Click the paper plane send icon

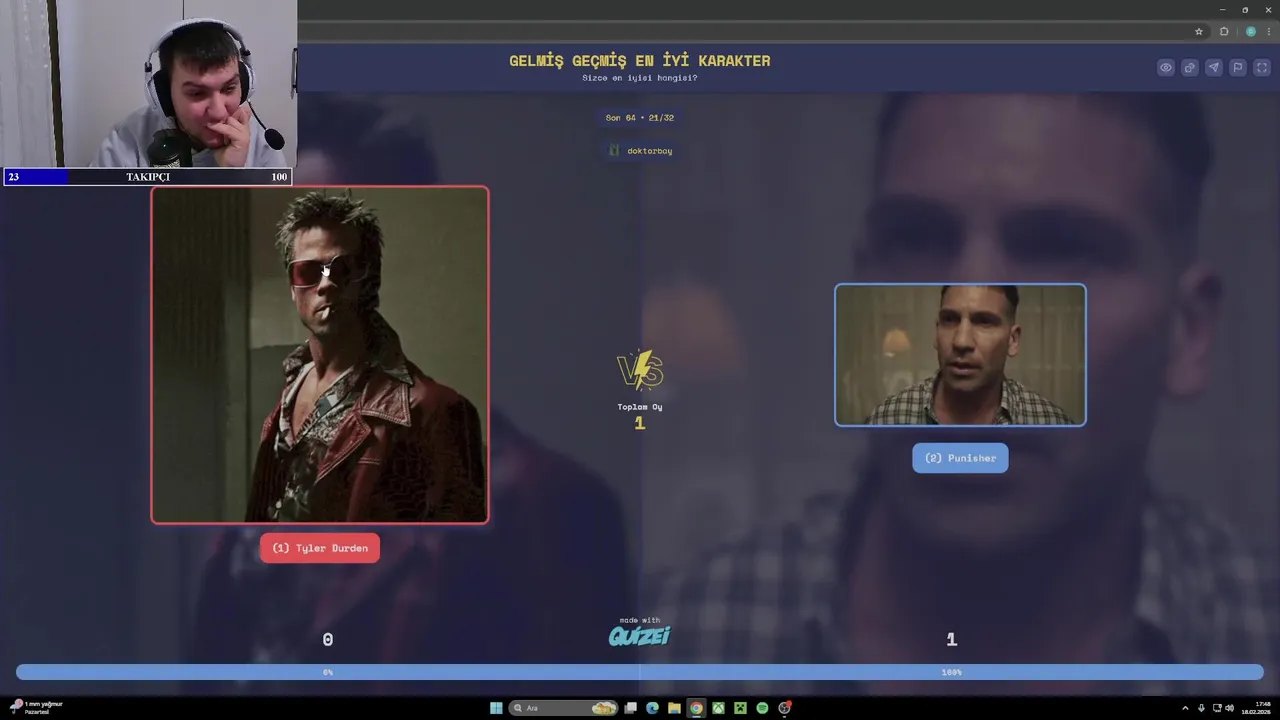pos(1214,68)
